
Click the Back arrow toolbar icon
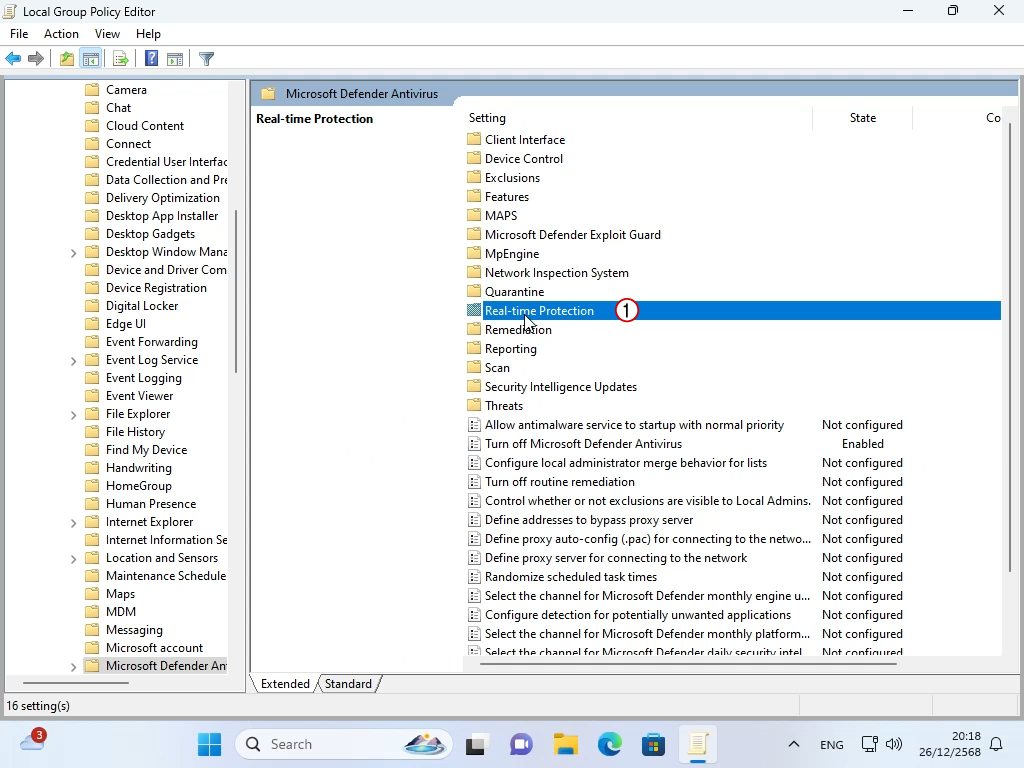click(x=13, y=59)
